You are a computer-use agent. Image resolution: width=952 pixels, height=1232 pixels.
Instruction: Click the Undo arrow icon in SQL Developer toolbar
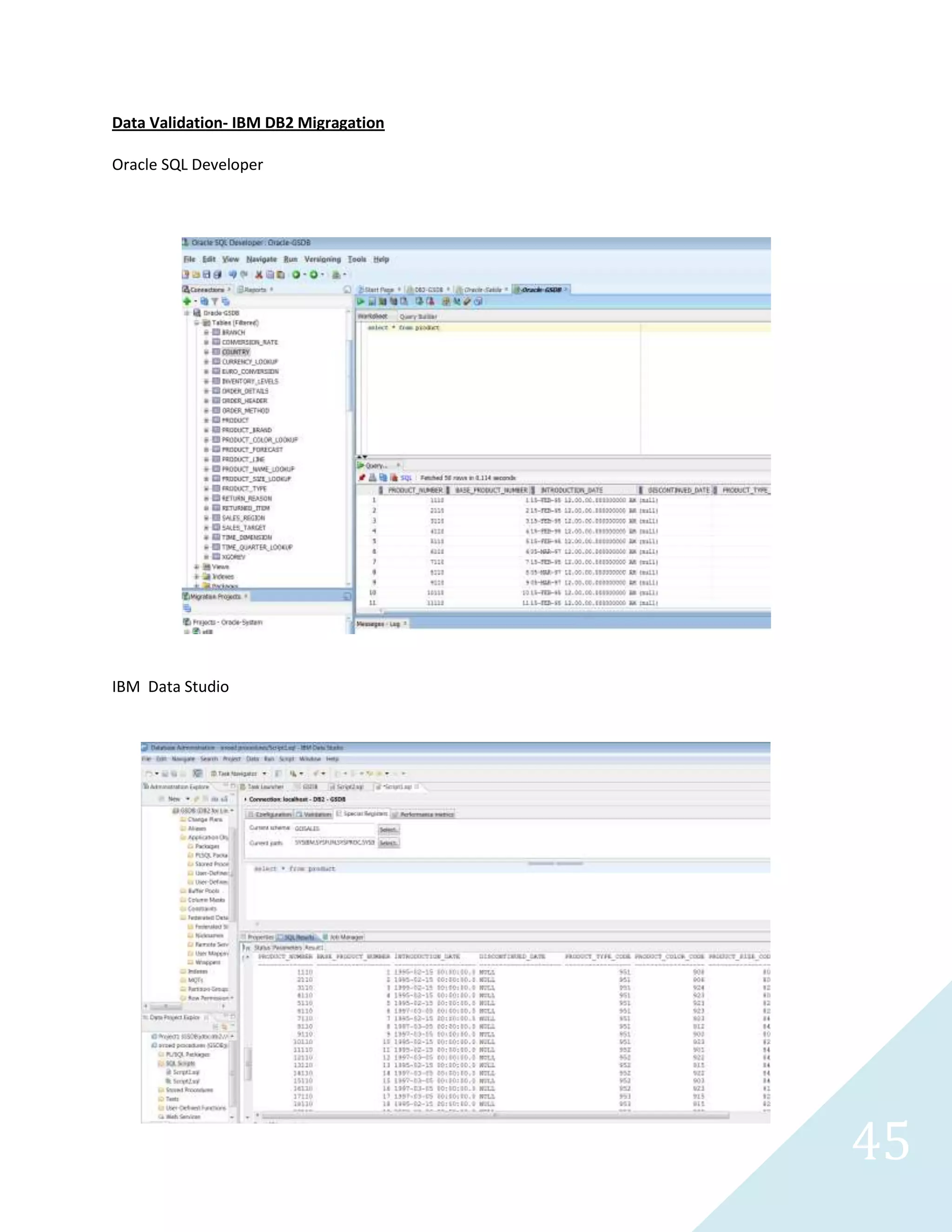[x=232, y=275]
